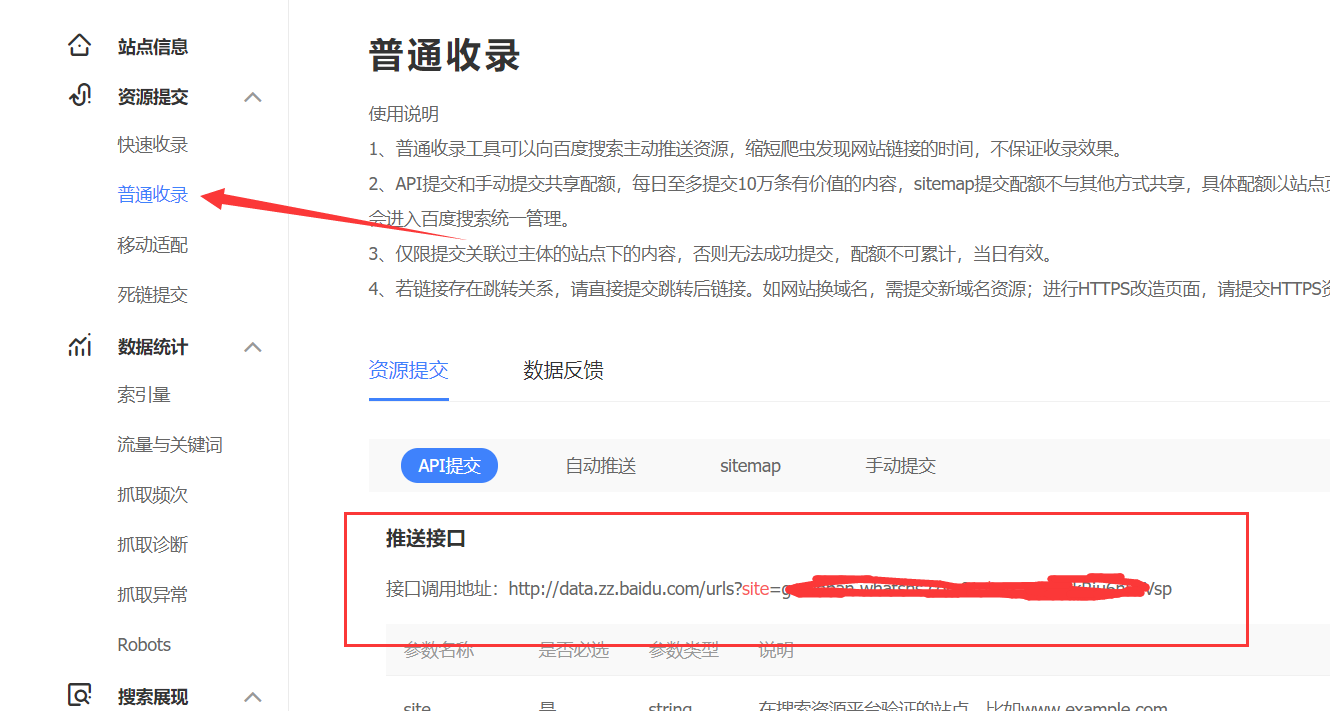Image resolution: width=1330 pixels, height=711 pixels.
Task: Switch to the 数据反馈 tab
Action: pos(563,371)
